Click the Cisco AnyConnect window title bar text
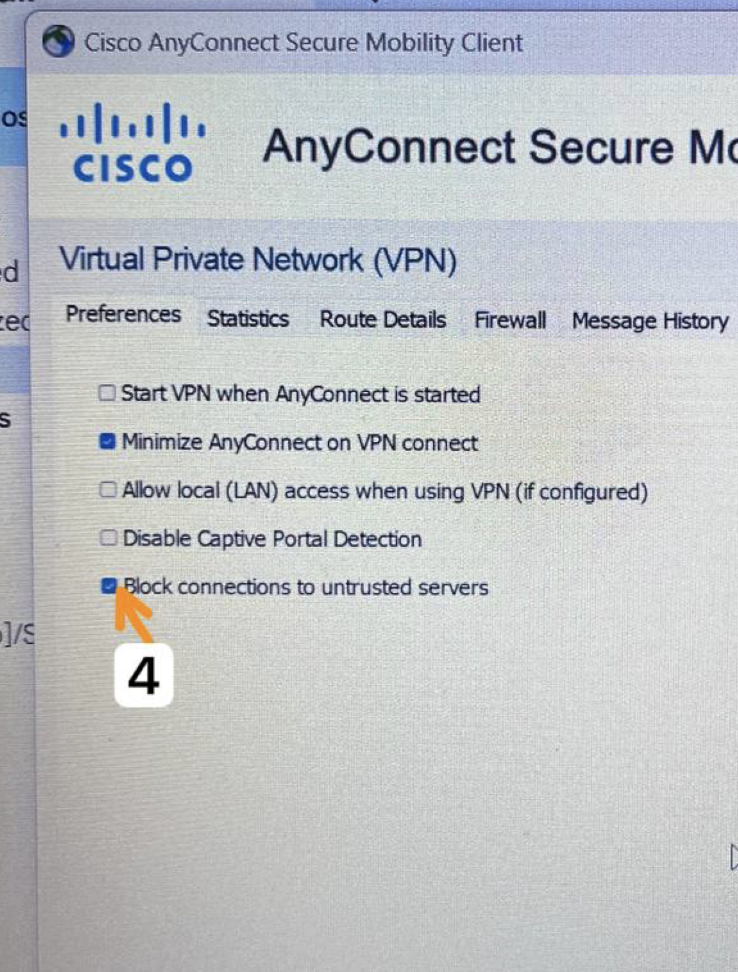The height and width of the screenshot is (972, 738). coord(304,43)
